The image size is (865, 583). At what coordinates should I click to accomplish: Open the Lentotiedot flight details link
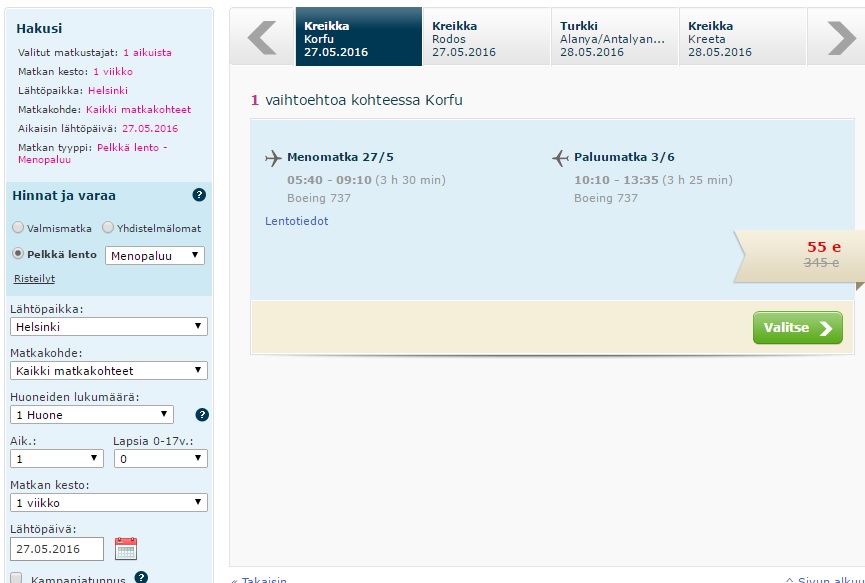point(296,221)
